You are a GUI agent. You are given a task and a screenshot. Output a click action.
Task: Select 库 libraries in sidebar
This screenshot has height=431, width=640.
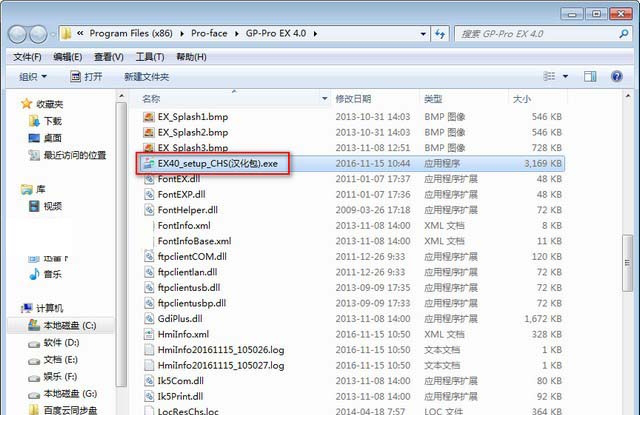pos(33,189)
